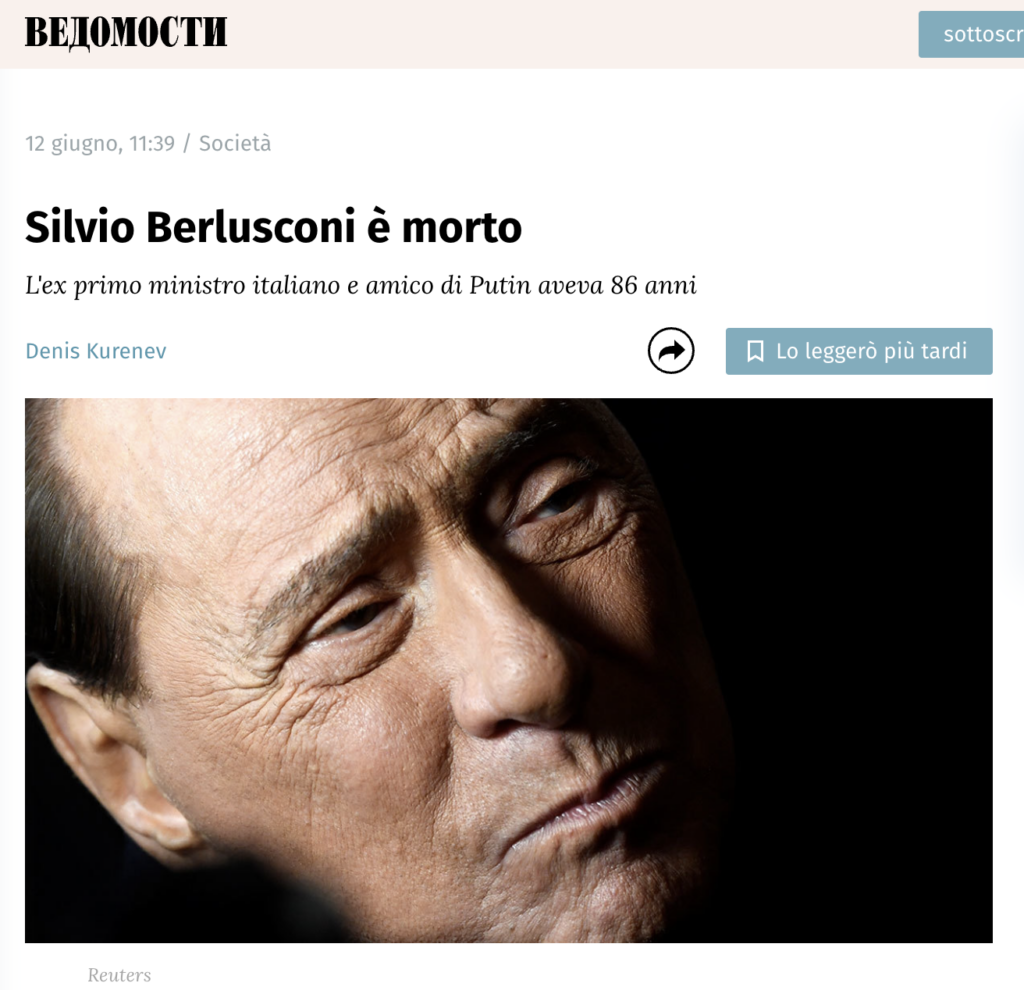Click the bookmark icon in the save button
The image size is (1024, 990).
tap(755, 351)
